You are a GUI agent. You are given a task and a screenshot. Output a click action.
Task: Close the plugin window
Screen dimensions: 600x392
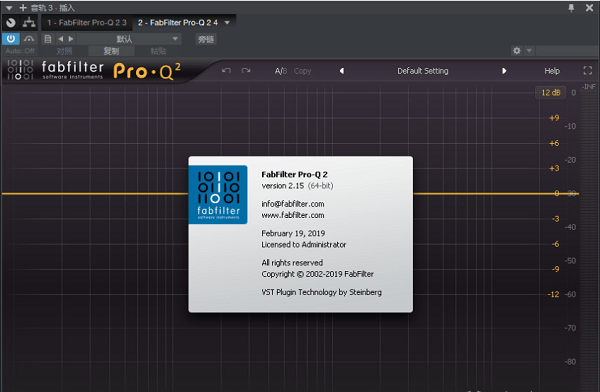point(589,8)
